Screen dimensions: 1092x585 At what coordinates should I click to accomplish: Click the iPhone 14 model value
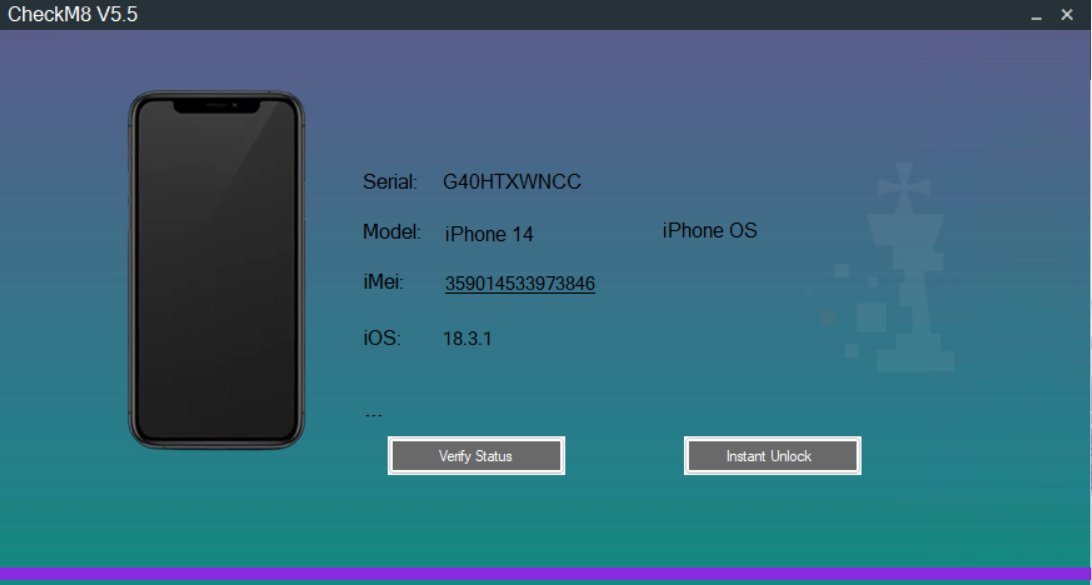(x=489, y=235)
